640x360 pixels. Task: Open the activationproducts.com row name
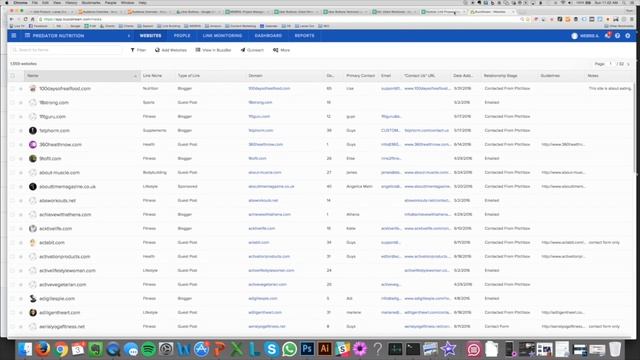tap(64, 257)
